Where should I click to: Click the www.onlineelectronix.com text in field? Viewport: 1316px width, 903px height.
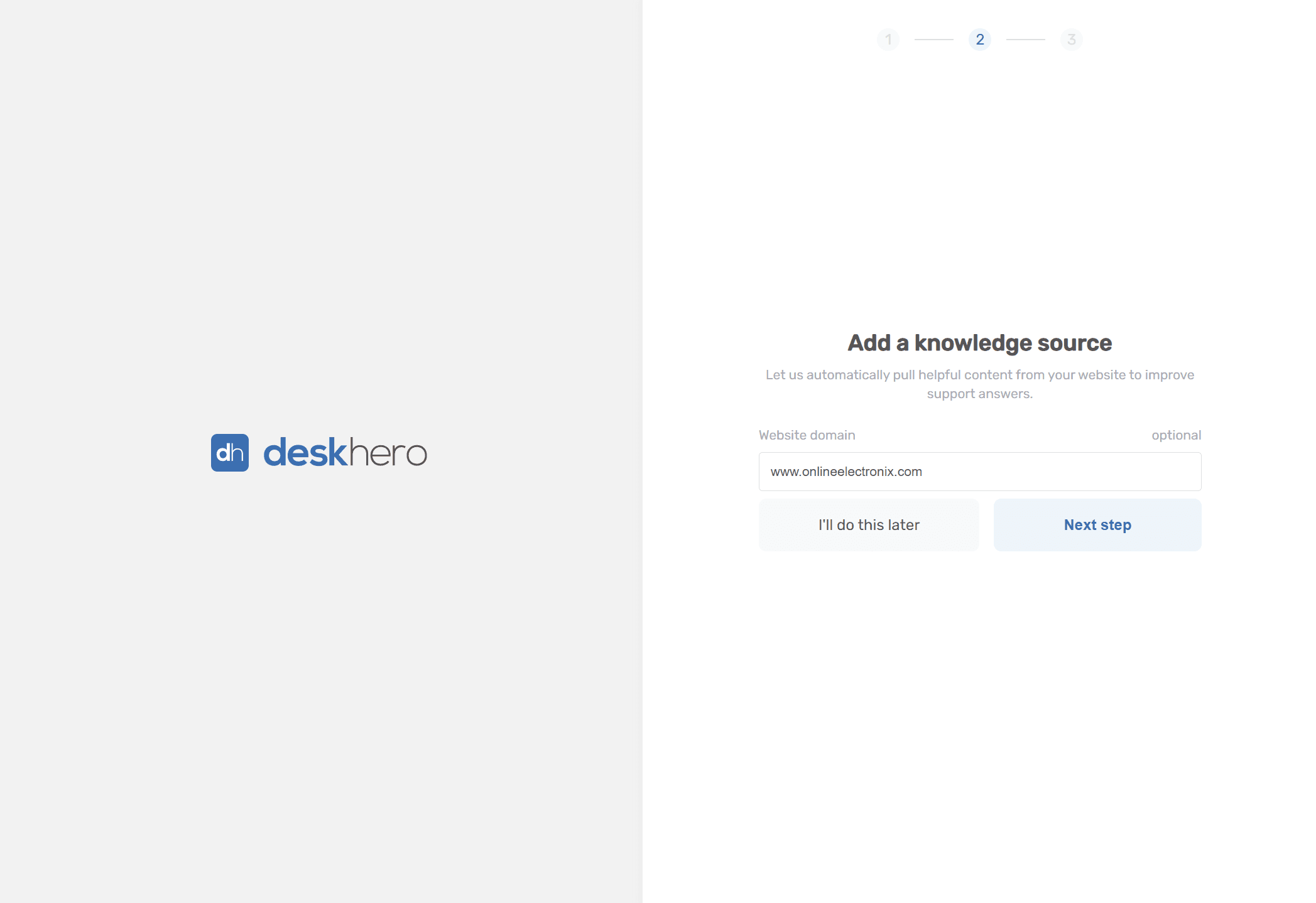(x=846, y=472)
